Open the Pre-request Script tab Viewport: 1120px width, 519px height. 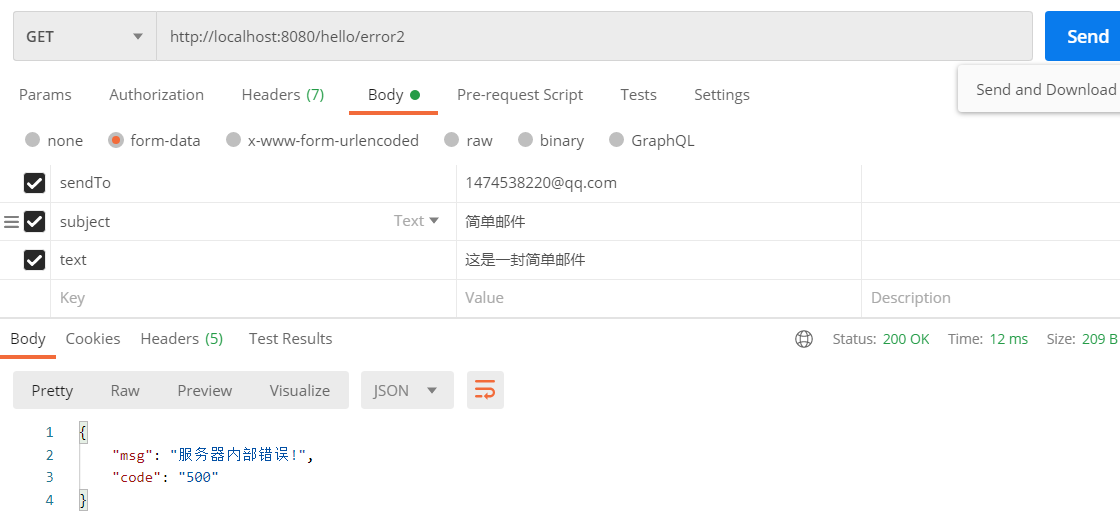(520, 95)
